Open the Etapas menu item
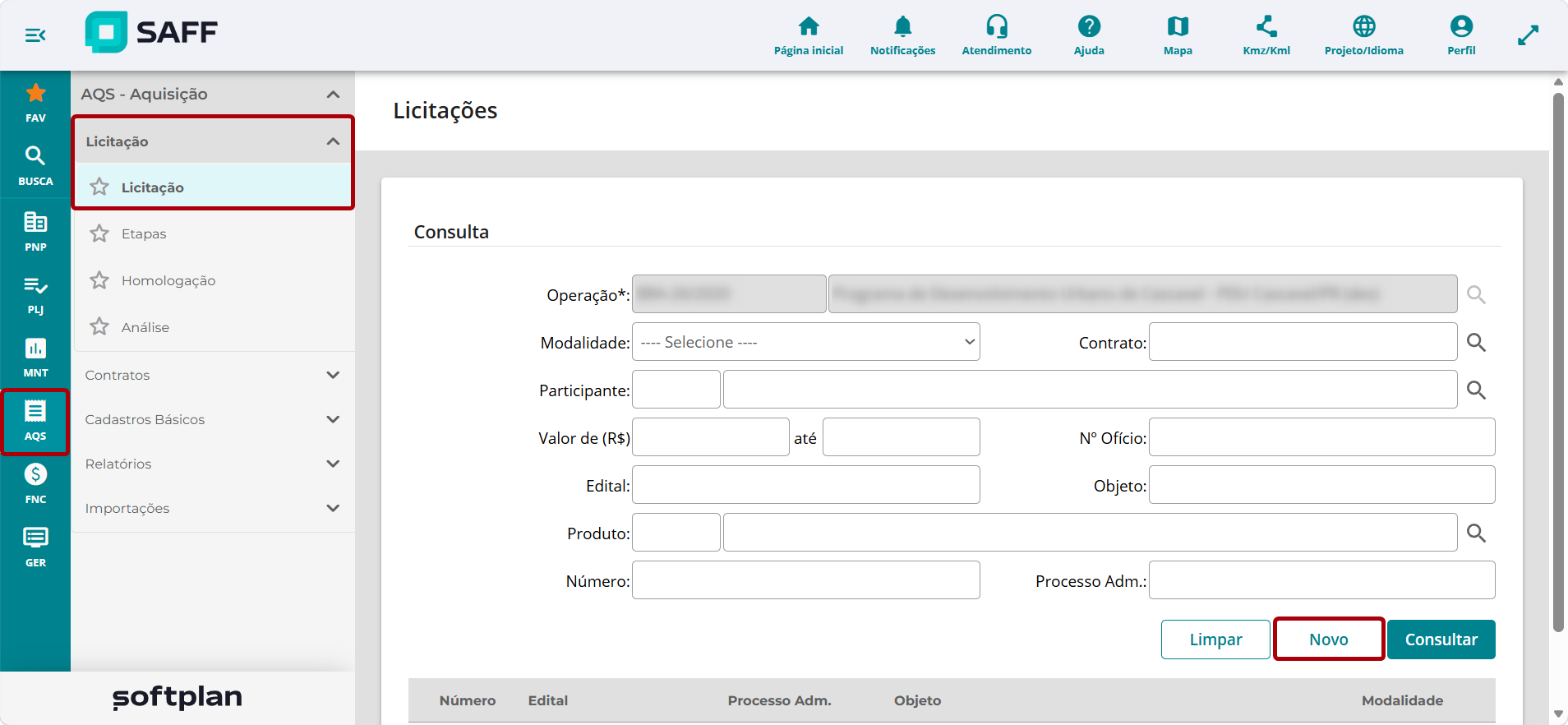 tap(144, 233)
